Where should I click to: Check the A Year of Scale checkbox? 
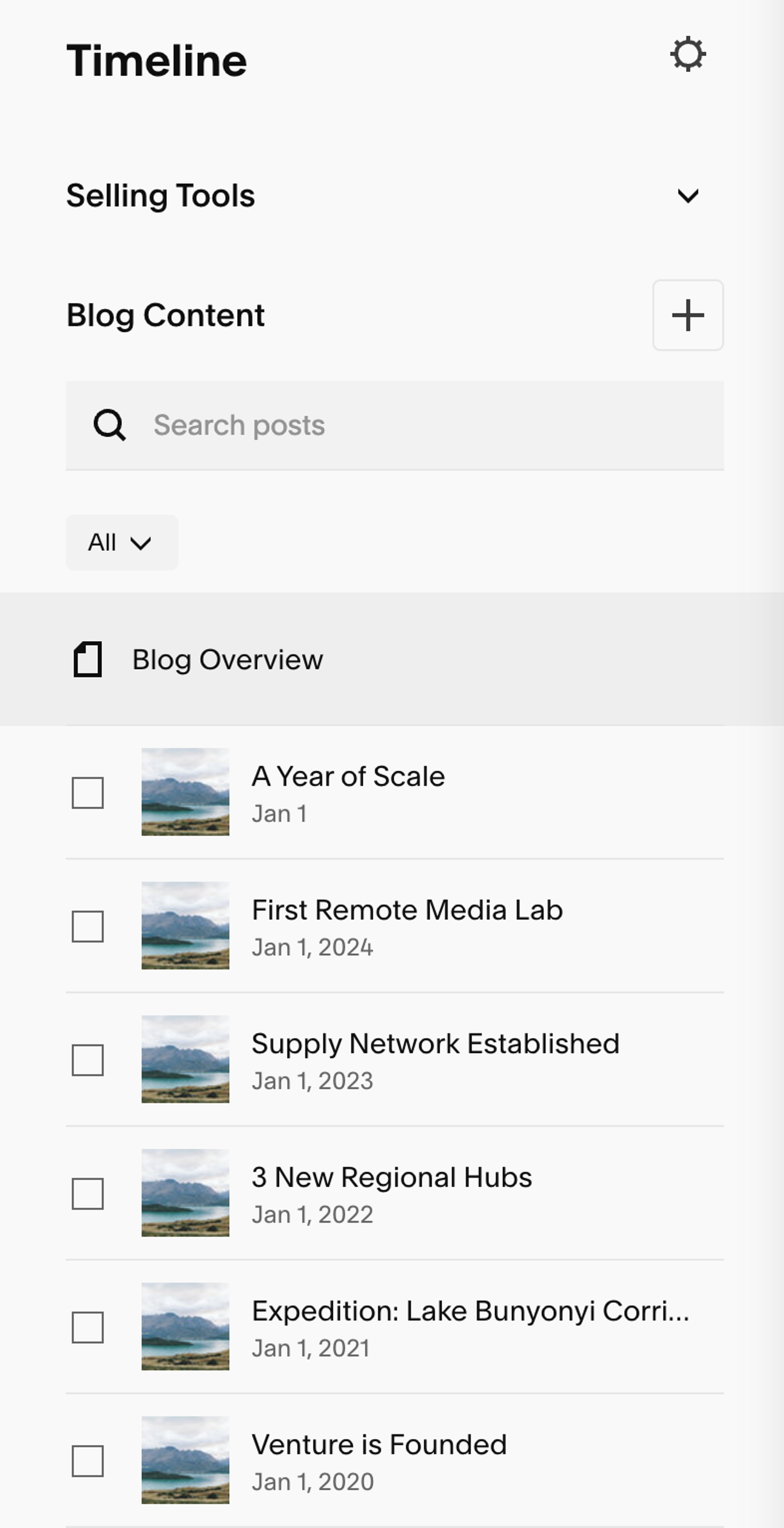pyautogui.click(x=88, y=793)
